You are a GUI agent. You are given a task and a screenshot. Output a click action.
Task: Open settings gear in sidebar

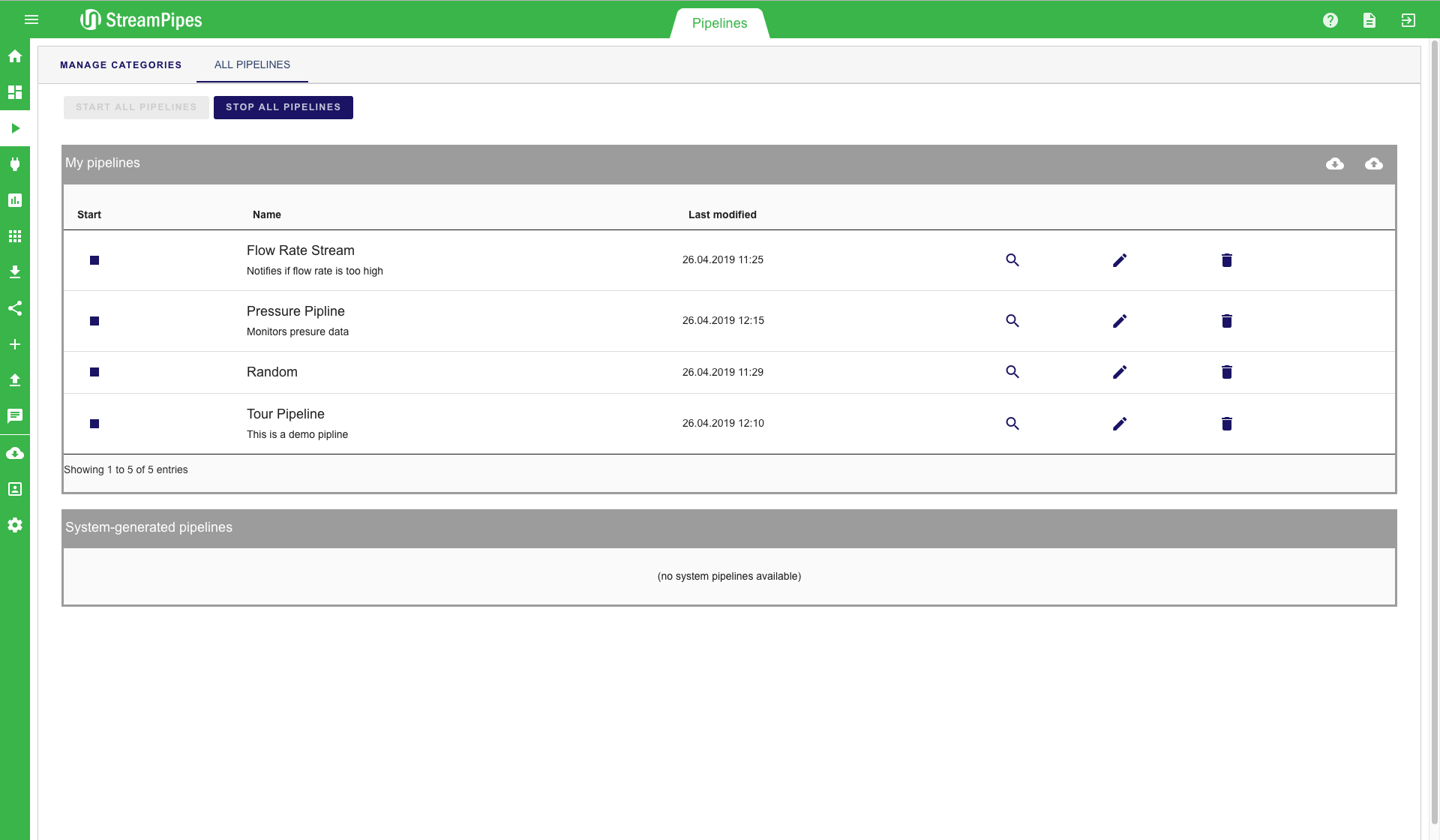click(x=15, y=525)
